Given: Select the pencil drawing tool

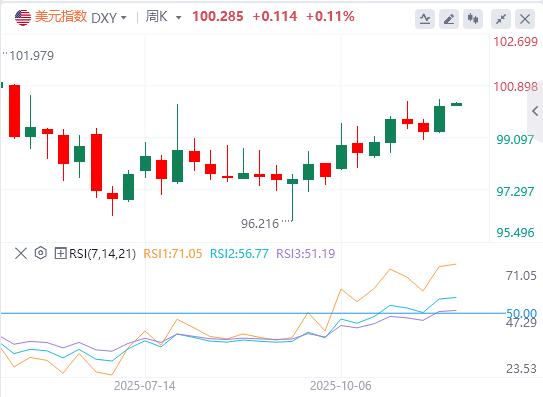Looking at the screenshot, I should 449,19.
